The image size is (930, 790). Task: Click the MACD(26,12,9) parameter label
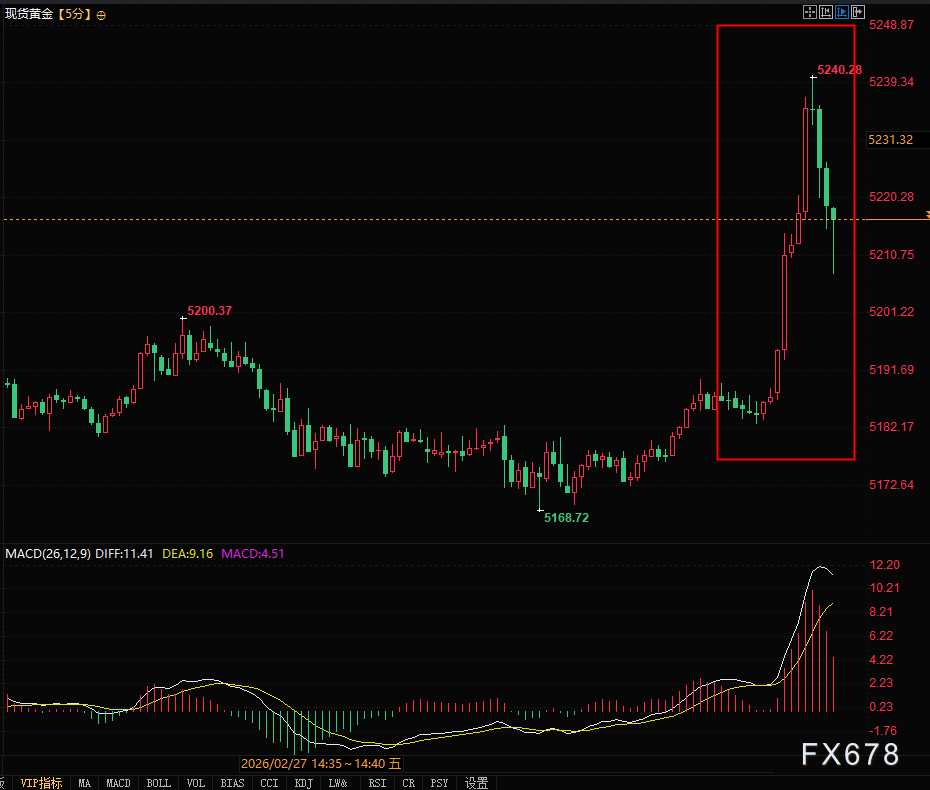coord(48,553)
